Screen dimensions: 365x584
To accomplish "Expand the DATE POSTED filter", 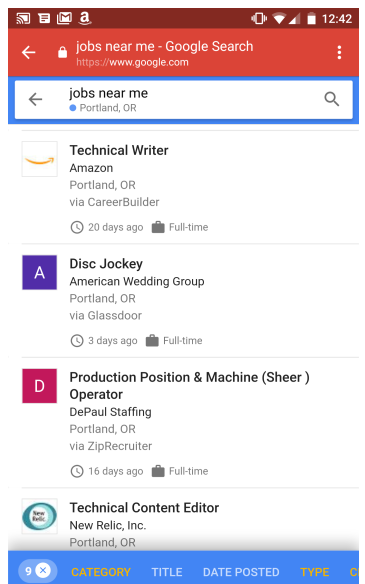I will 241,572.
